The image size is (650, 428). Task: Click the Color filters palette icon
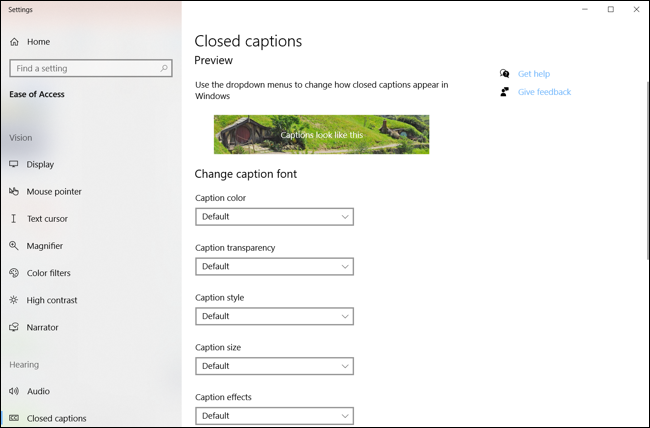click(14, 273)
